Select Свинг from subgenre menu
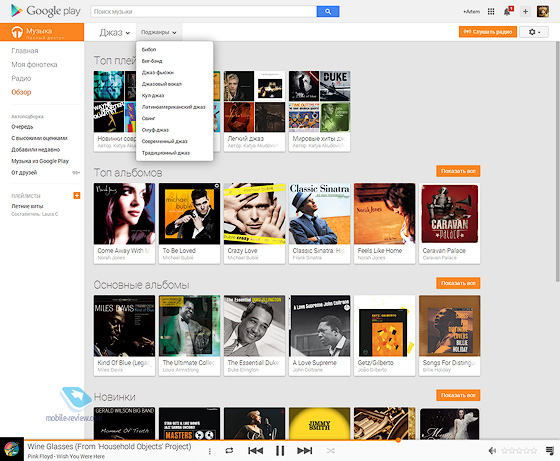The height and width of the screenshot is (461, 560). [148, 118]
